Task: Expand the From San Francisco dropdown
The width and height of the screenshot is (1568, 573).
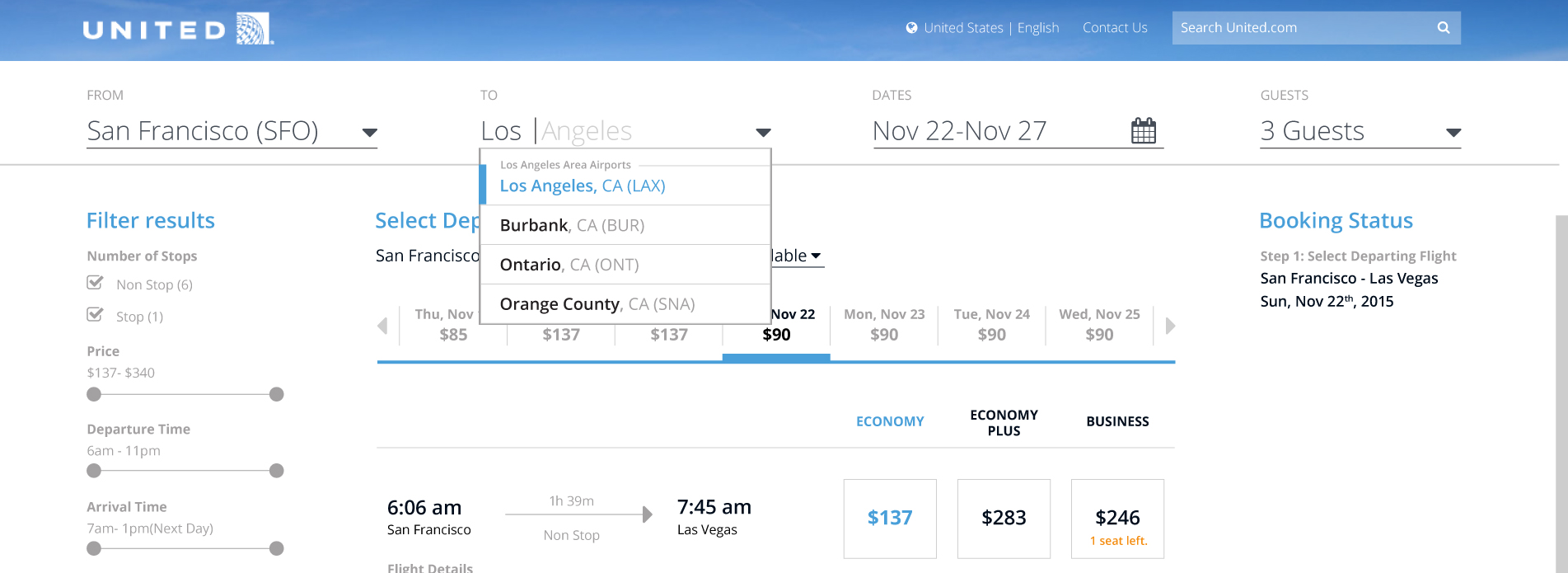Action: point(370,133)
